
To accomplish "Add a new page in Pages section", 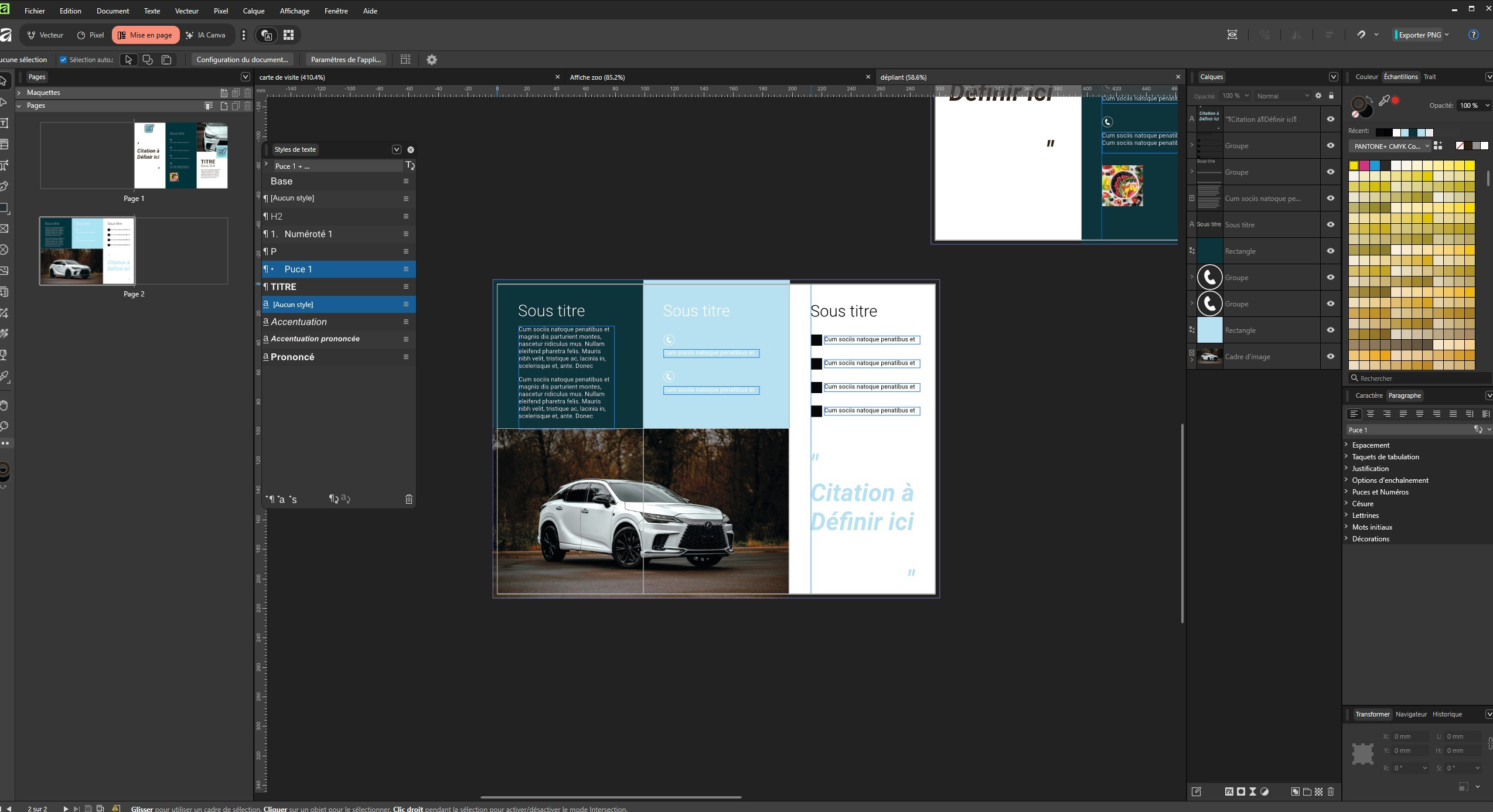I will (224, 106).
